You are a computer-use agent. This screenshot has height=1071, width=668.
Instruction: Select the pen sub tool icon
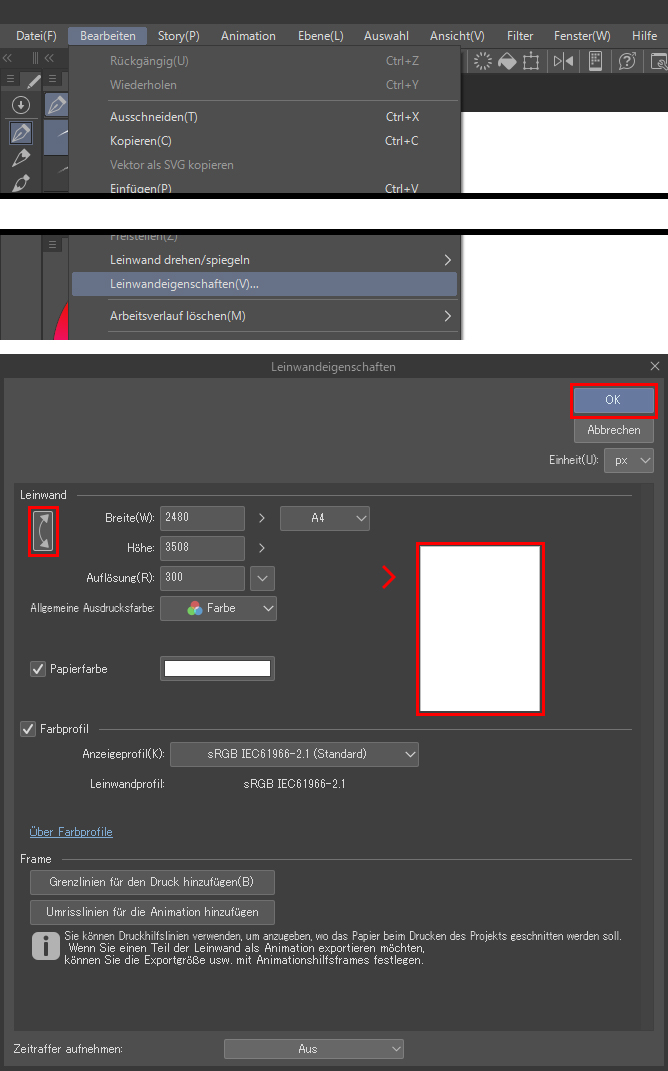click(57, 105)
